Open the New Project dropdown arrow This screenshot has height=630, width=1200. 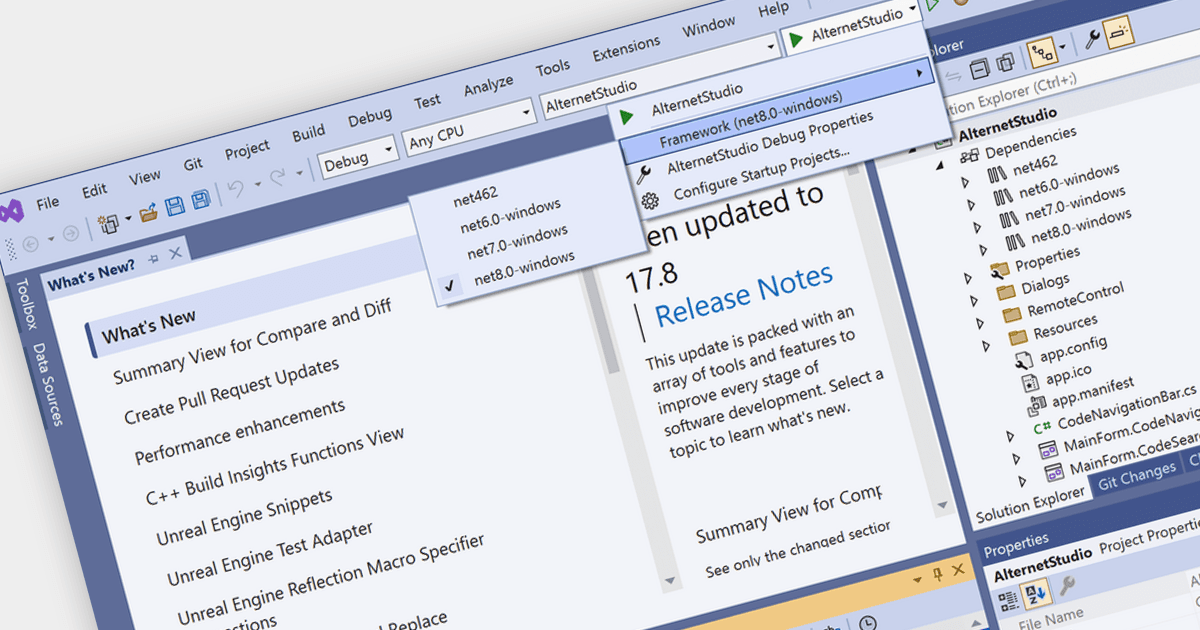click(128, 218)
